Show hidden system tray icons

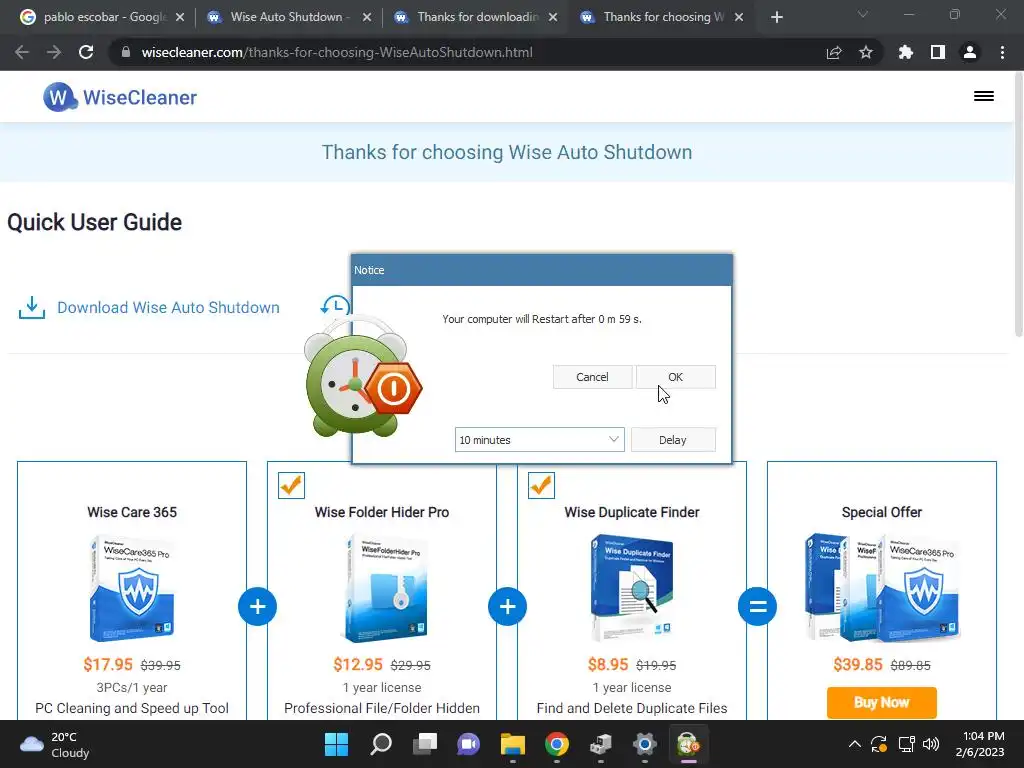click(854, 744)
